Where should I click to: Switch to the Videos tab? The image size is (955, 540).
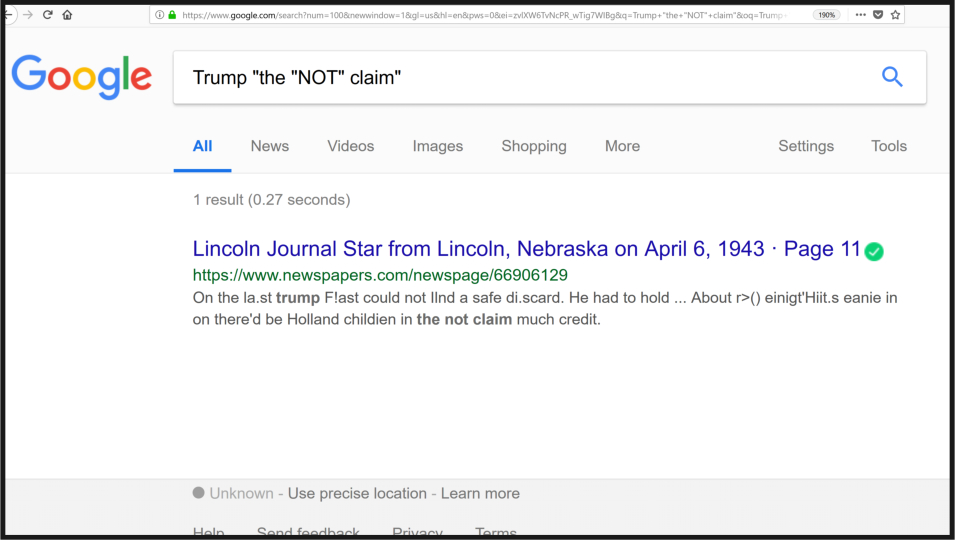pyautogui.click(x=351, y=146)
